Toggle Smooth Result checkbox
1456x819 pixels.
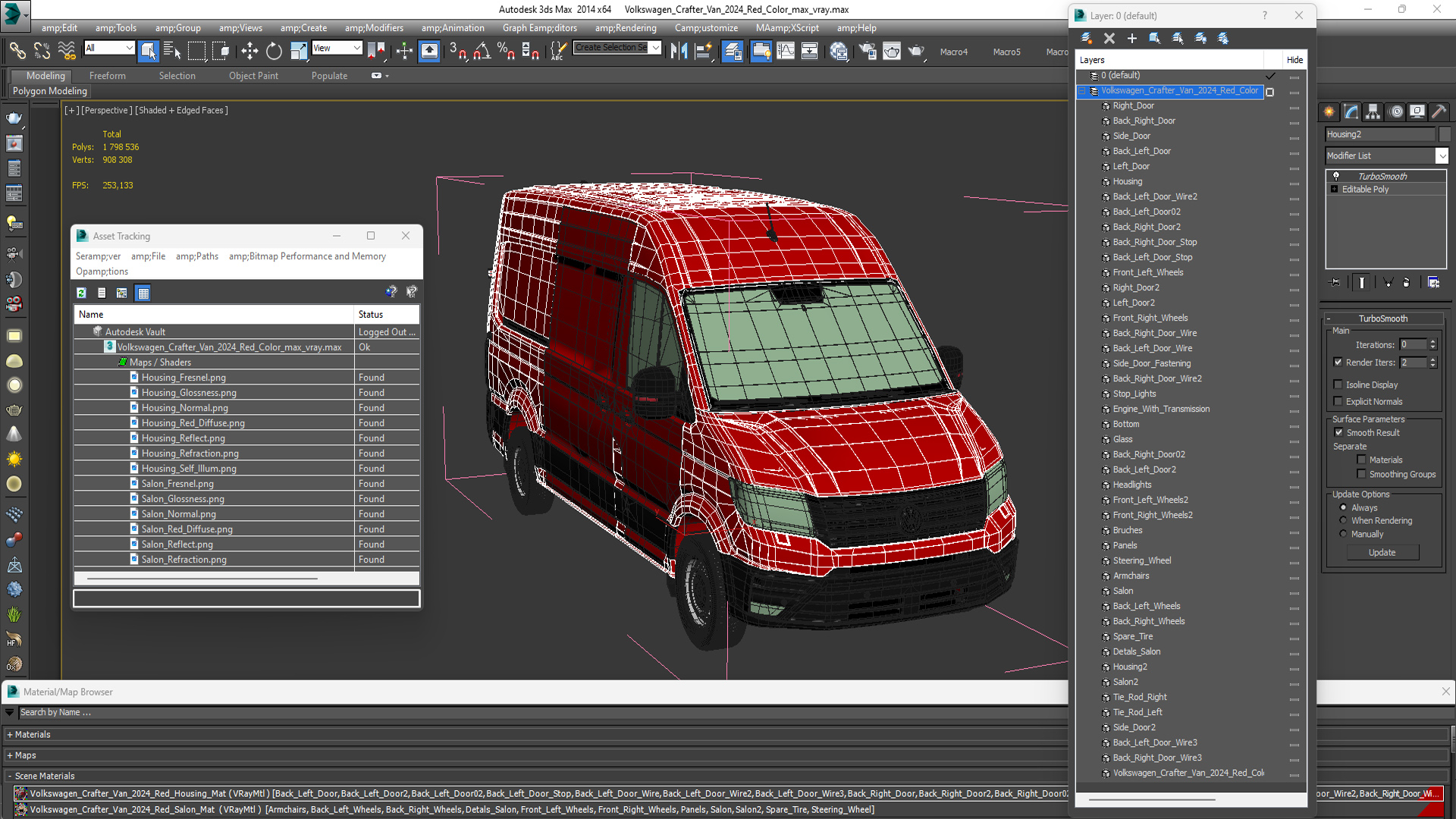pos(1339,432)
